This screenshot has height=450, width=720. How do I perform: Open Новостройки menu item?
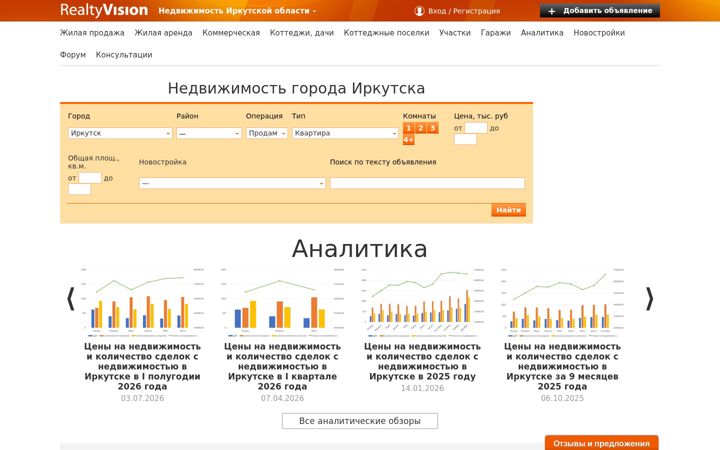[599, 33]
